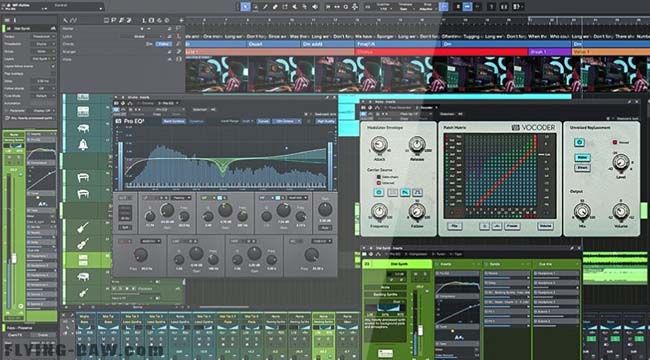Select the Arrow tool in the toolbar
Viewport: 650px width, 360px height.
coord(245,6)
